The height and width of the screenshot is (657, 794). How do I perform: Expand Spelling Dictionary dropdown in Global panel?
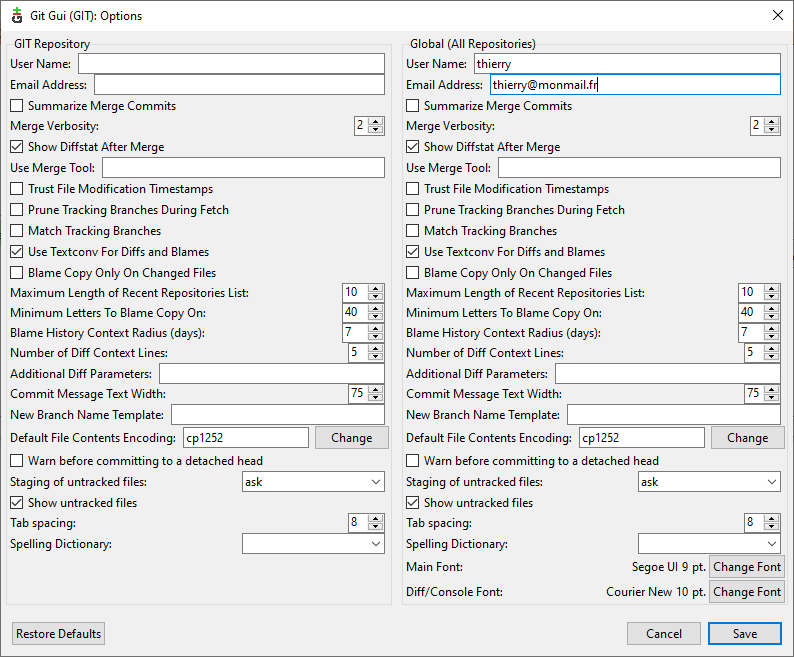(x=709, y=544)
